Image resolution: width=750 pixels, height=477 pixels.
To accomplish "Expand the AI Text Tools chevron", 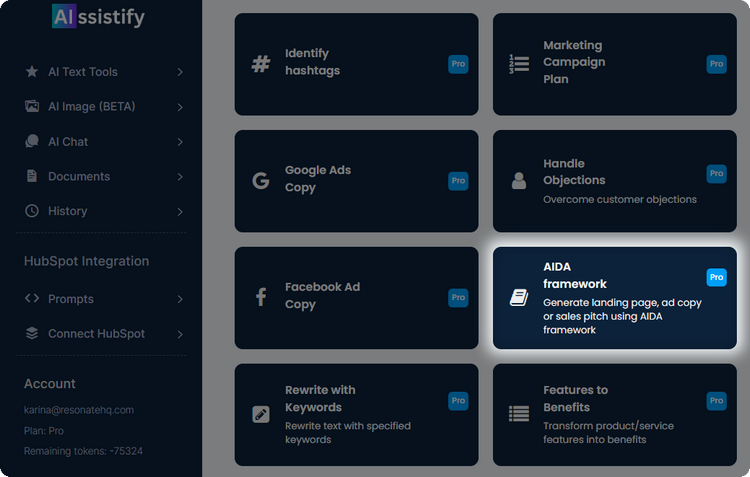I will click(x=180, y=72).
